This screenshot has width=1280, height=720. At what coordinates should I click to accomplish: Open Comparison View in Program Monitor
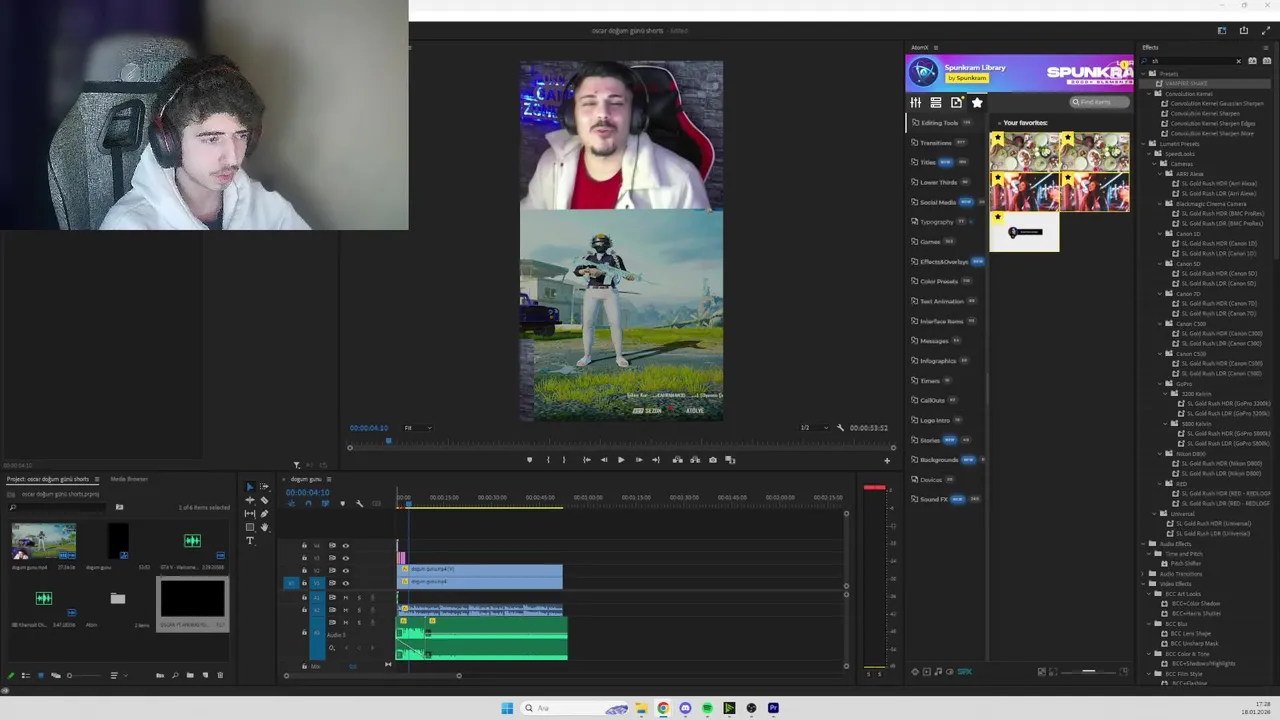(730, 460)
